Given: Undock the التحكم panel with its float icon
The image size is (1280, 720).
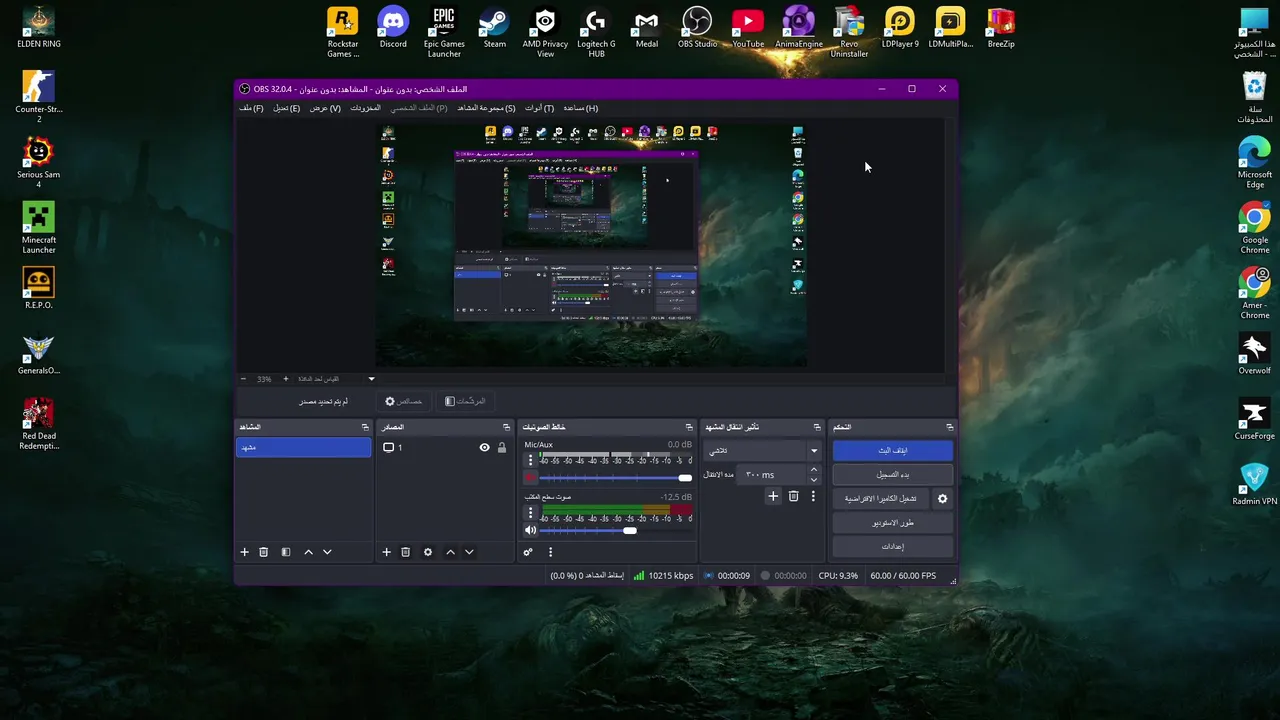Looking at the screenshot, I should pos(950,427).
